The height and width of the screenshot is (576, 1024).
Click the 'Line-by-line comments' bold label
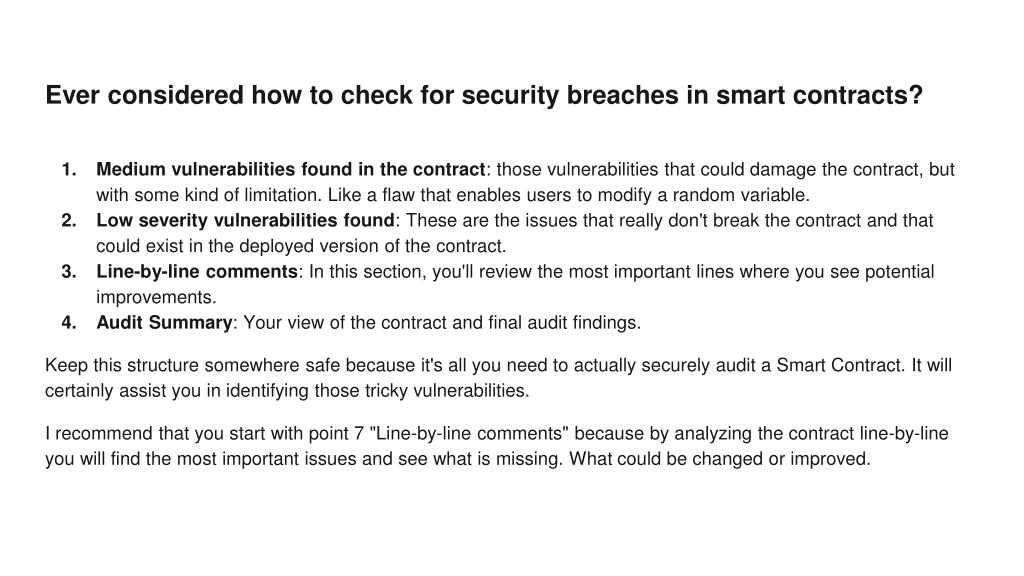(x=197, y=272)
